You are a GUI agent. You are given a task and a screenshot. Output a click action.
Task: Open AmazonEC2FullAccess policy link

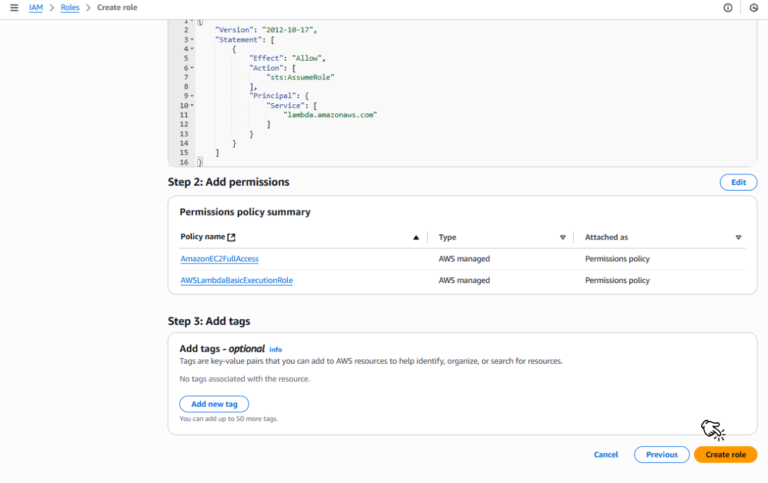[219, 259]
